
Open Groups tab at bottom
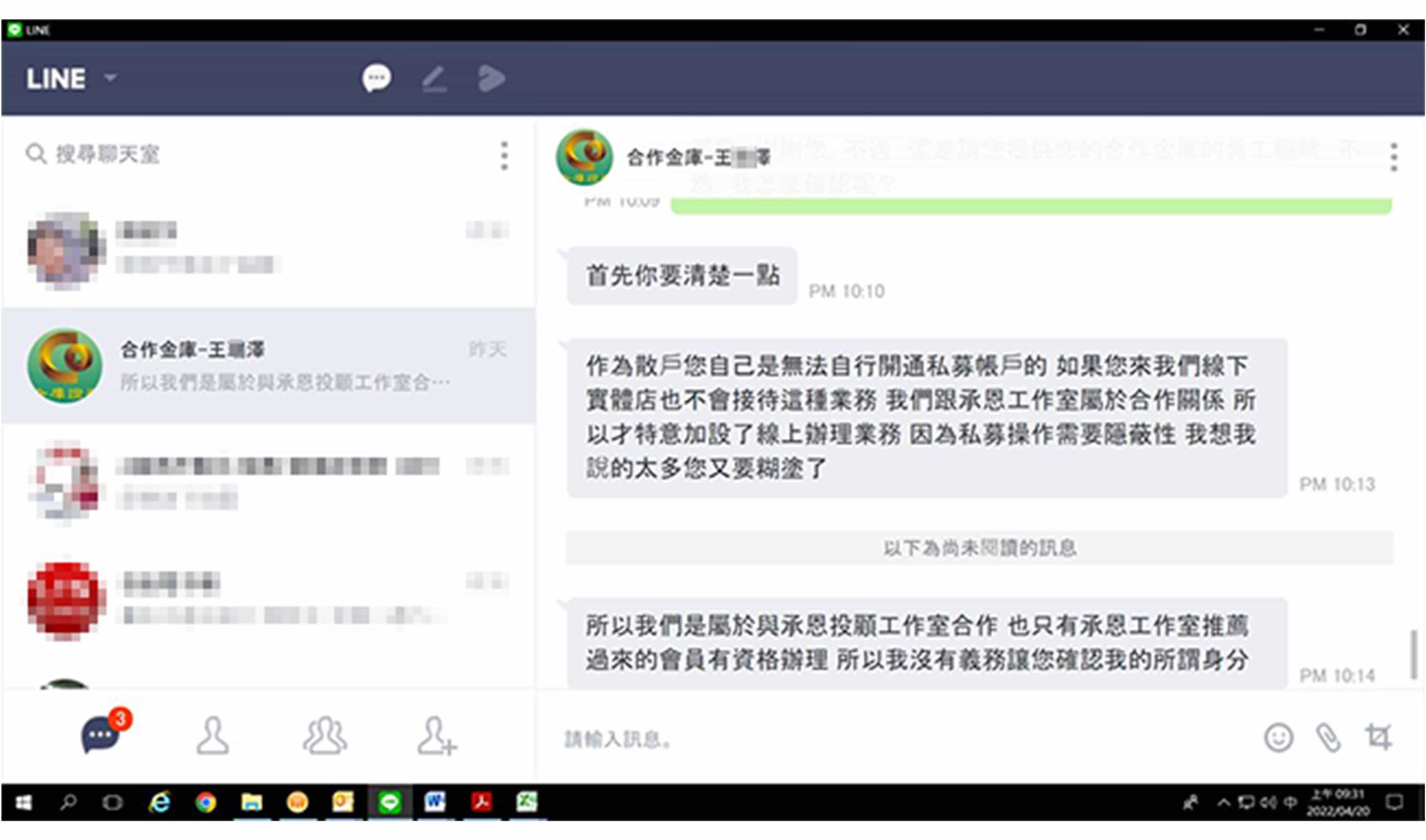pyautogui.click(x=325, y=736)
